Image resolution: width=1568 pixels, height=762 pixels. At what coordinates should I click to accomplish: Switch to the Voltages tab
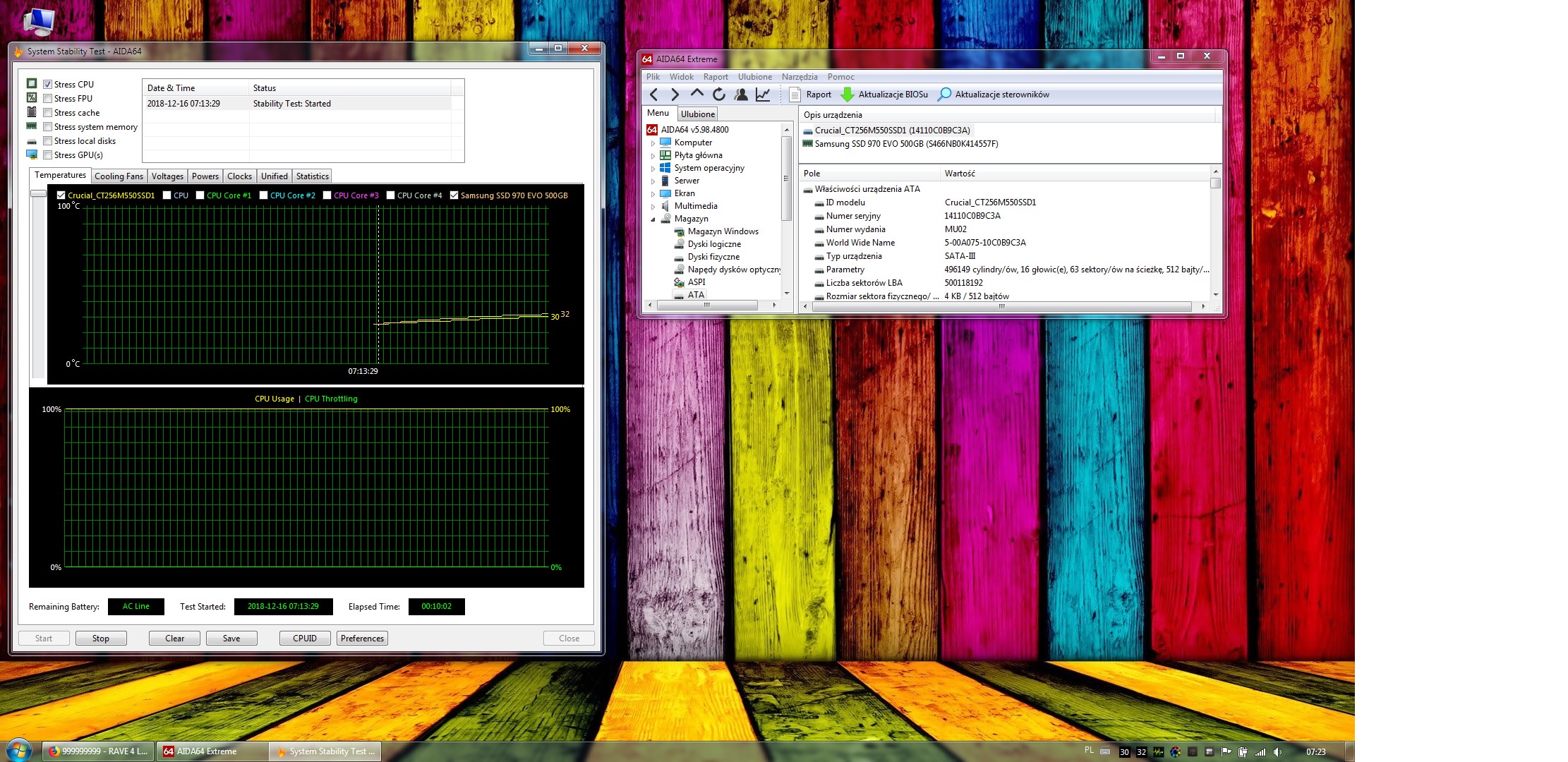click(x=167, y=176)
